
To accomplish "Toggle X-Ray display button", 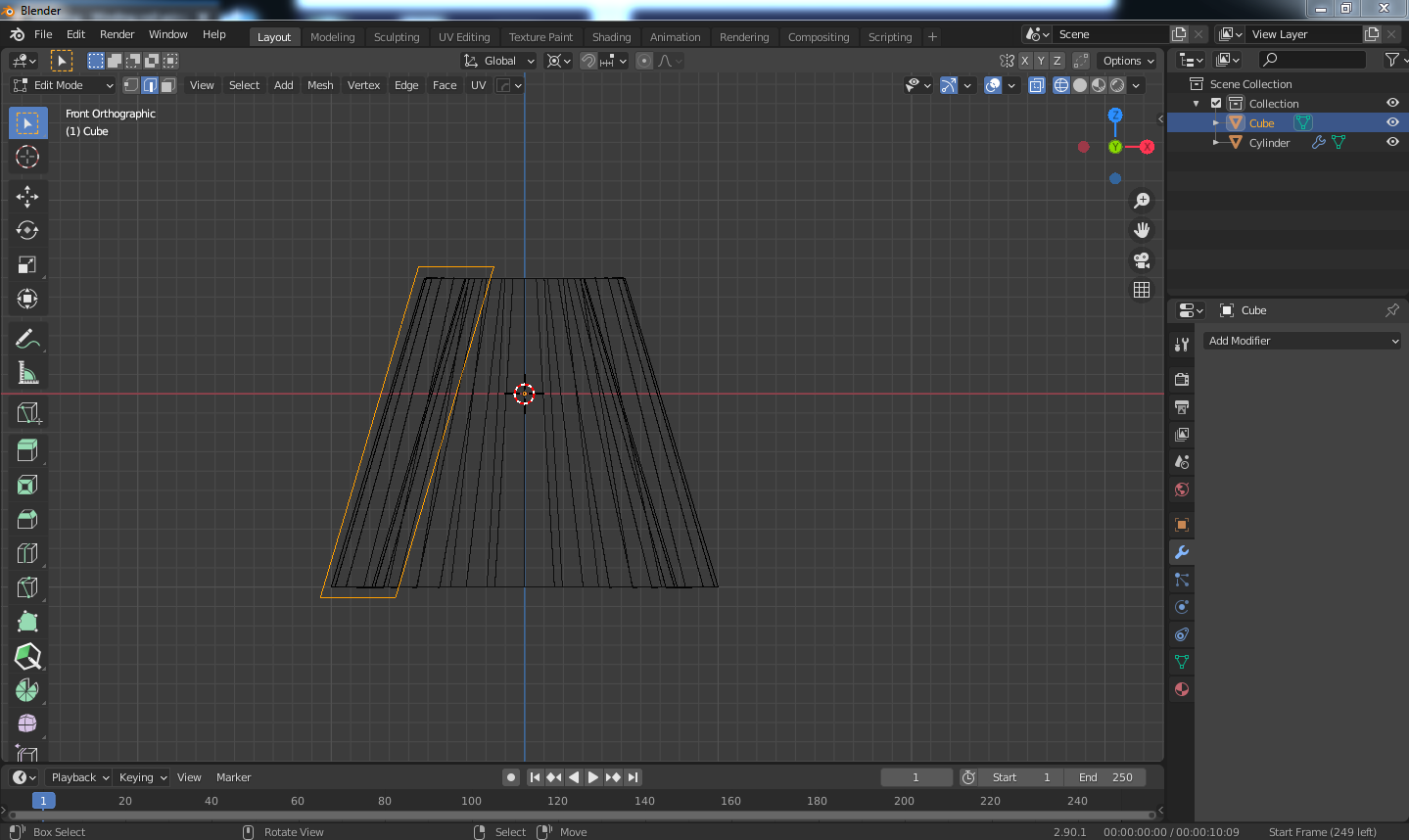I will (x=1037, y=85).
